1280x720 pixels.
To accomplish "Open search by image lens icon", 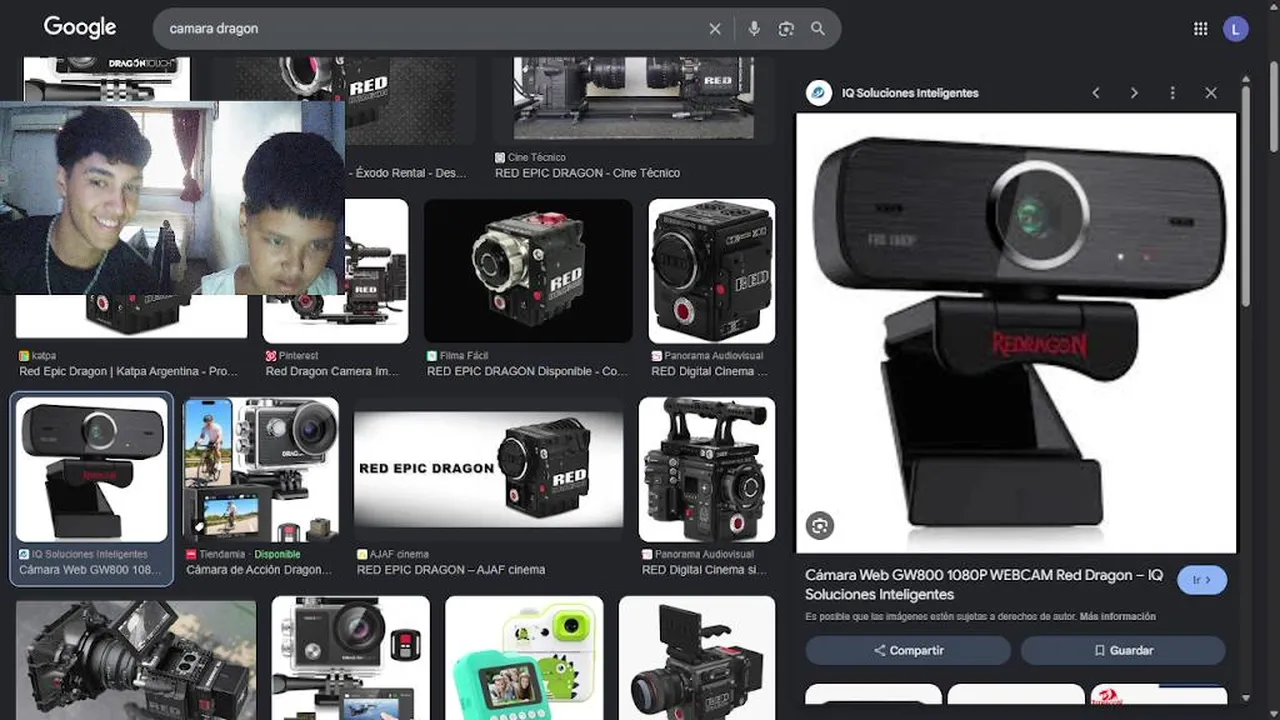I will pyautogui.click(x=786, y=29).
